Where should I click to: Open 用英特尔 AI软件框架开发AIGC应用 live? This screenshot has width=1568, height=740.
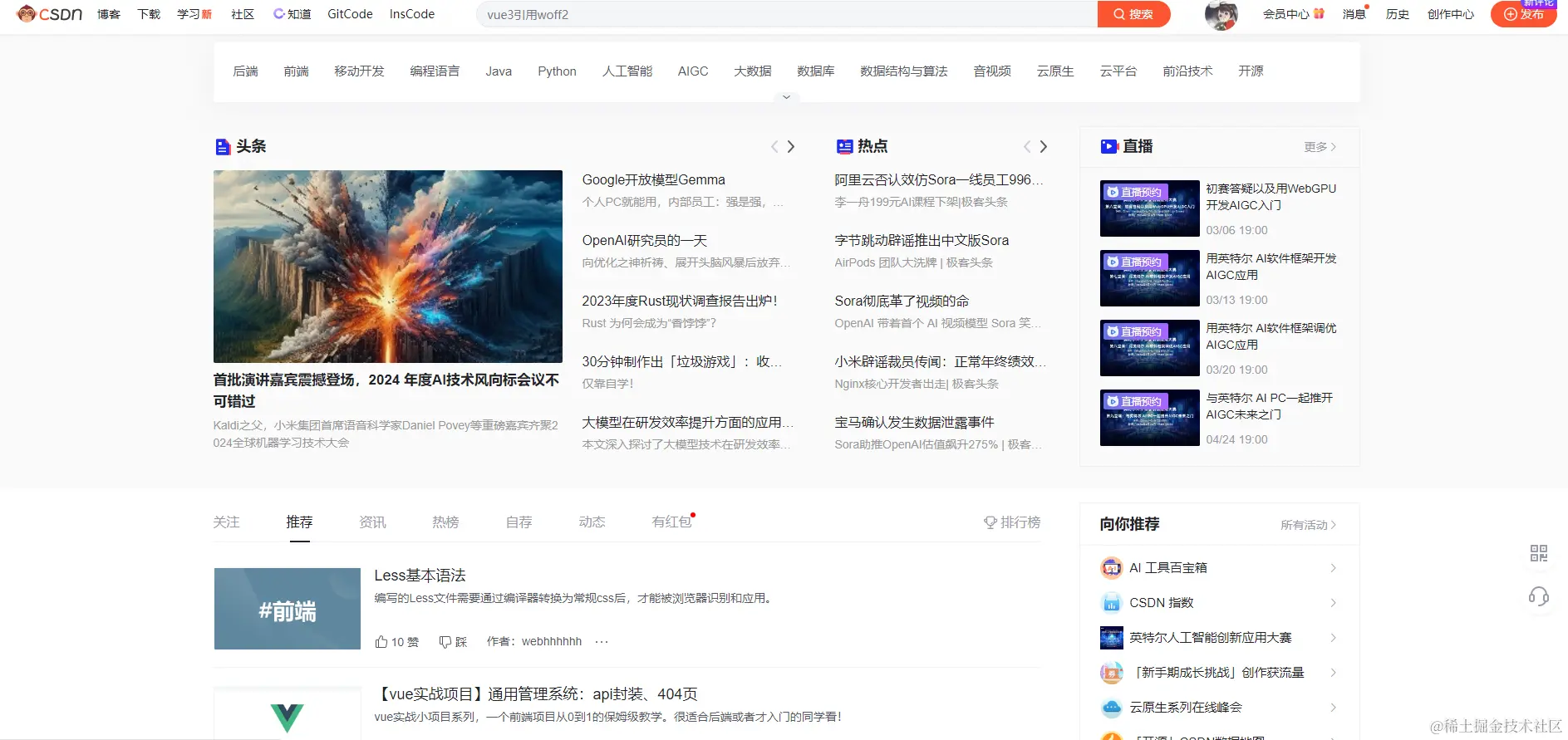click(x=1271, y=267)
